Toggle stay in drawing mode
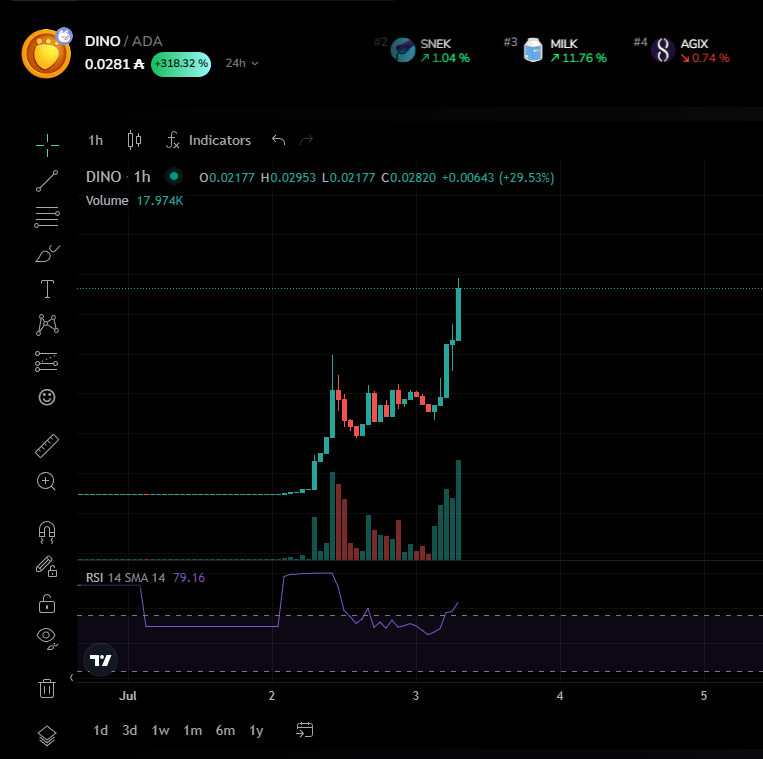This screenshot has height=759, width=763. tap(47, 566)
